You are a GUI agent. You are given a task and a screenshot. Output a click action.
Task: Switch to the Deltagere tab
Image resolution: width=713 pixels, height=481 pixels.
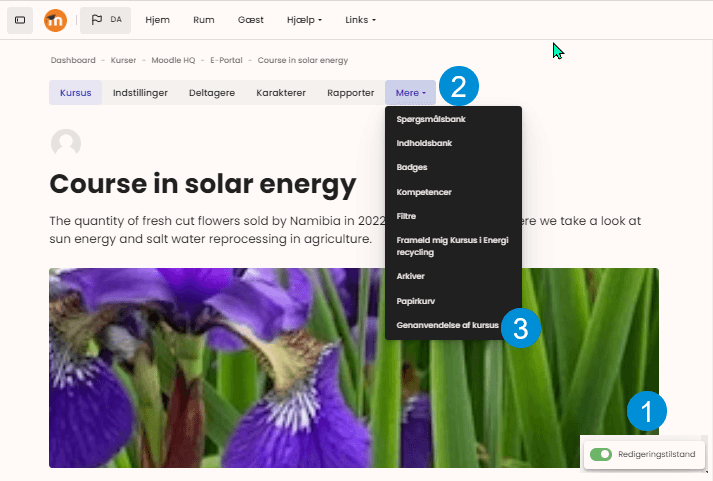212,93
